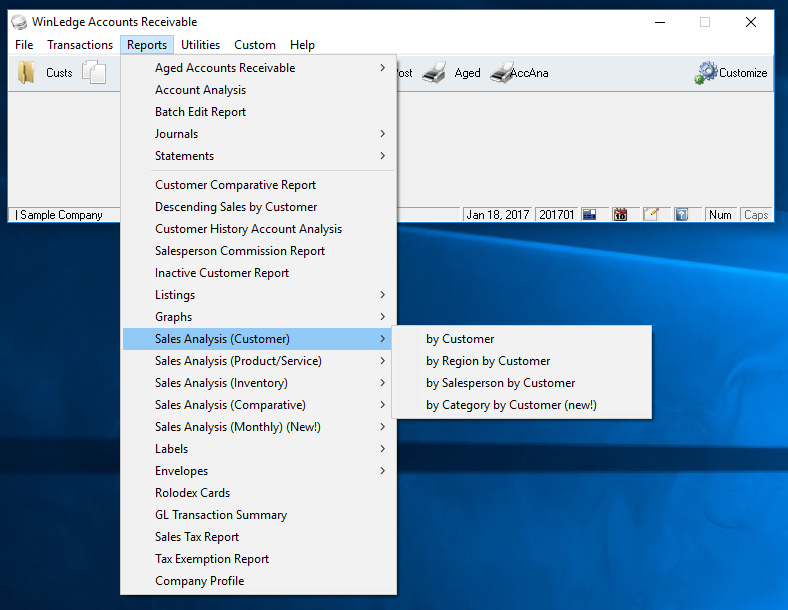
Task: Click the AccAna printer icon
Action: pos(502,73)
